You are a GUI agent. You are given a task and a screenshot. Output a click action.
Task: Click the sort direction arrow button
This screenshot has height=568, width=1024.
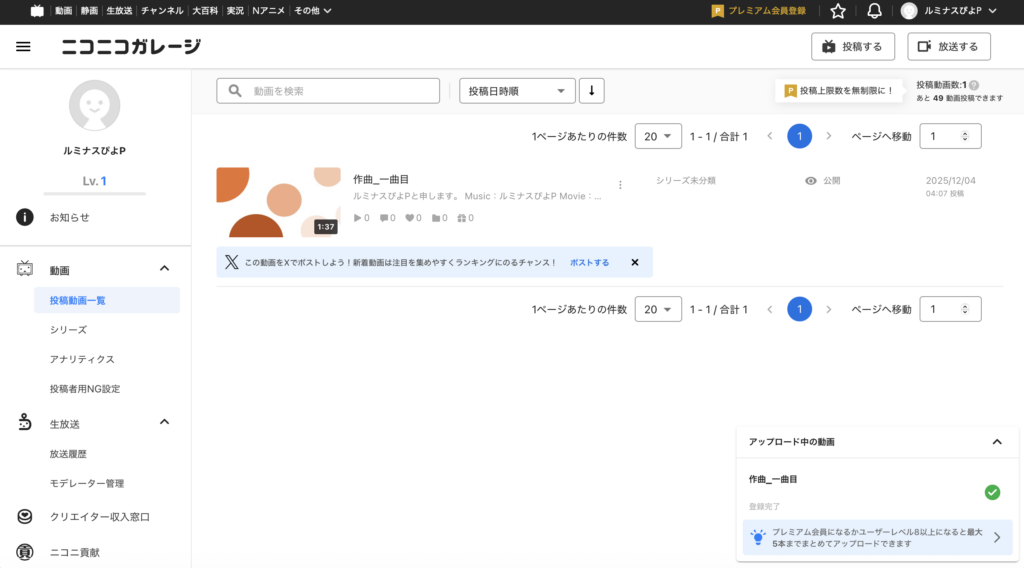pyautogui.click(x=591, y=91)
